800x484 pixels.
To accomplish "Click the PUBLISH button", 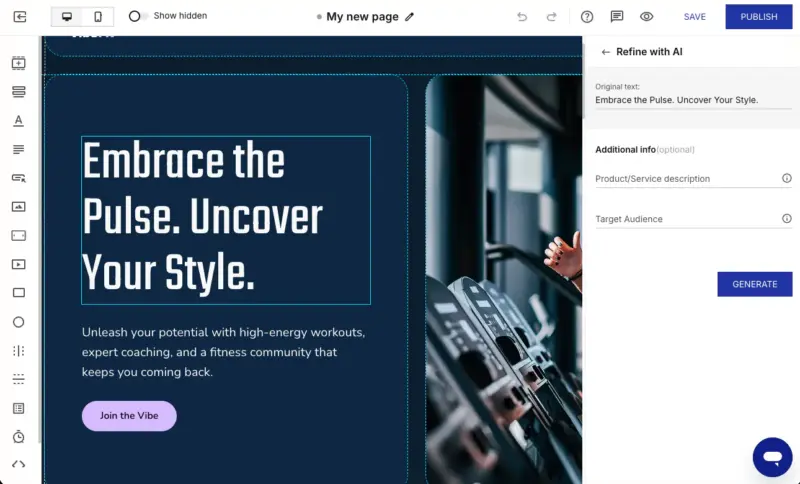I will click(x=759, y=17).
